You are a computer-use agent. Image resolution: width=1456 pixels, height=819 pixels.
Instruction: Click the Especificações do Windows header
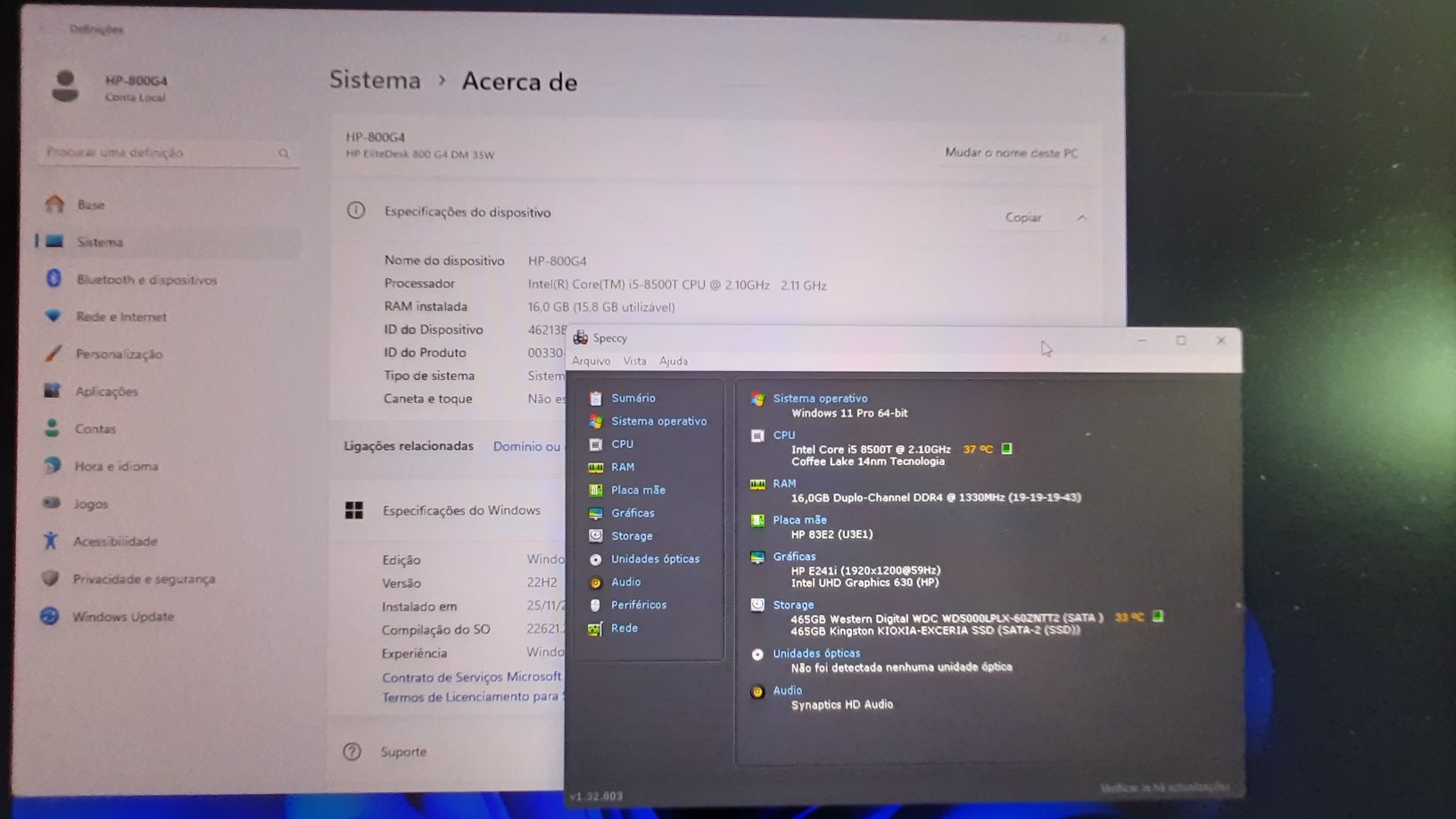[x=461, y=510]
